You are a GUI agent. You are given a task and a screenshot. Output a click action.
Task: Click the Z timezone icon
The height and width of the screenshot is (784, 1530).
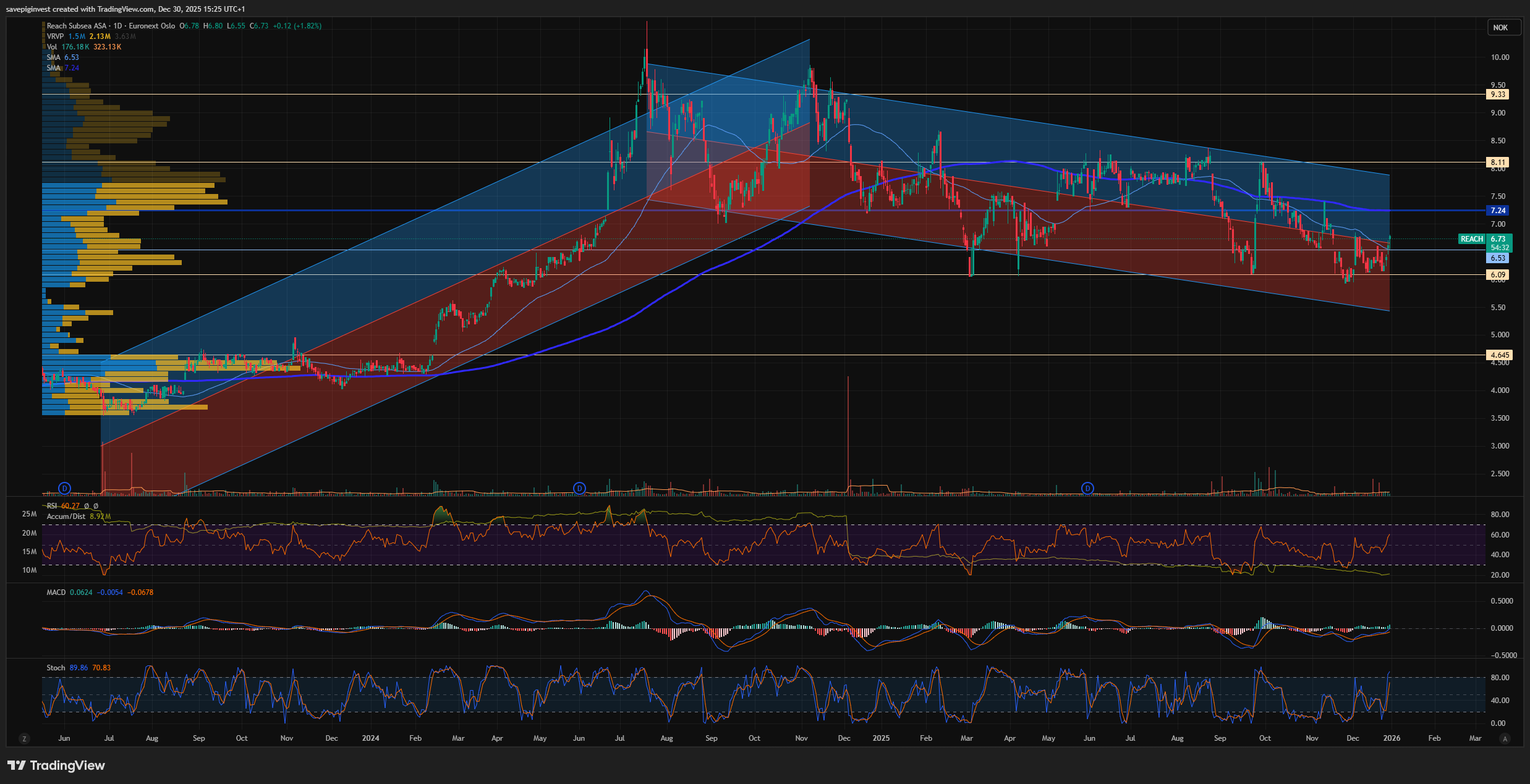[24, 738]
